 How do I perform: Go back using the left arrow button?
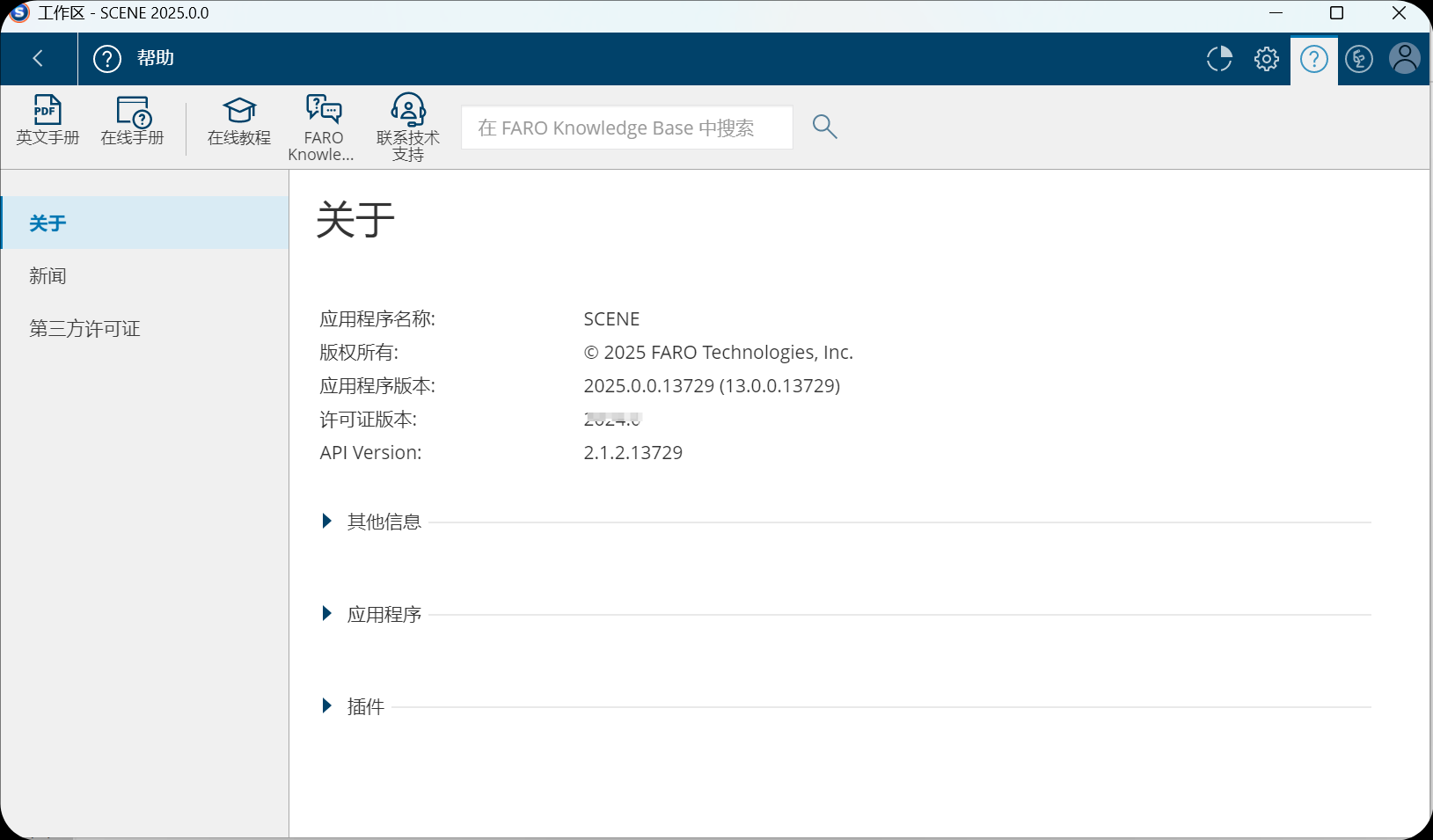[x=38, y=59]
